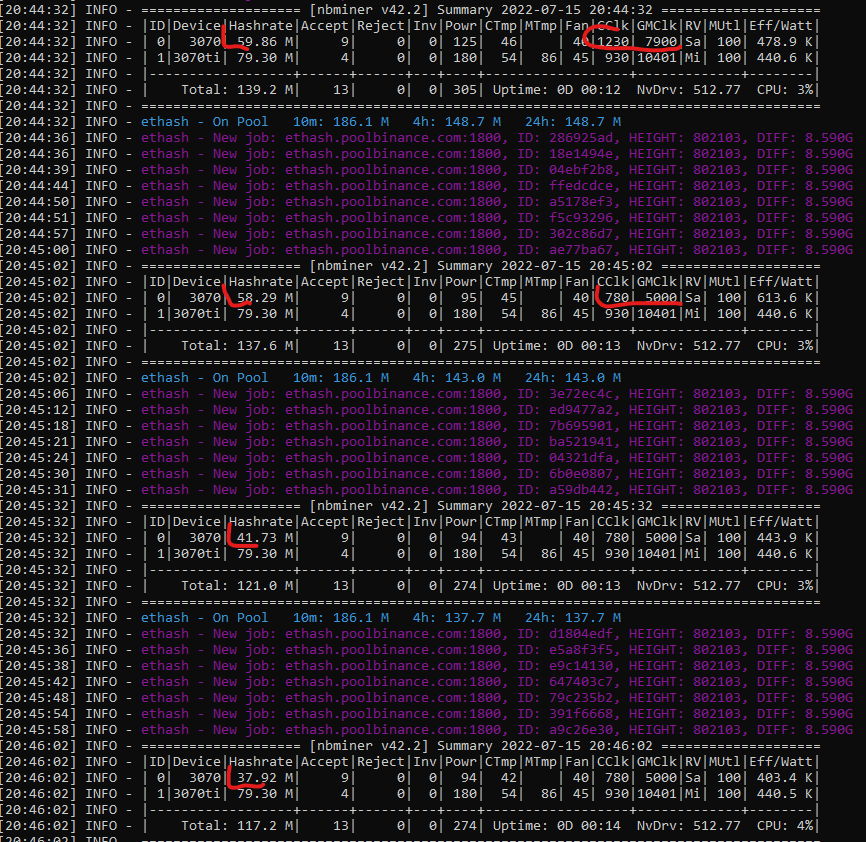Click job ID ffedcdce
This screenshot has height=842, width=866.
click(x=580, y=186)
